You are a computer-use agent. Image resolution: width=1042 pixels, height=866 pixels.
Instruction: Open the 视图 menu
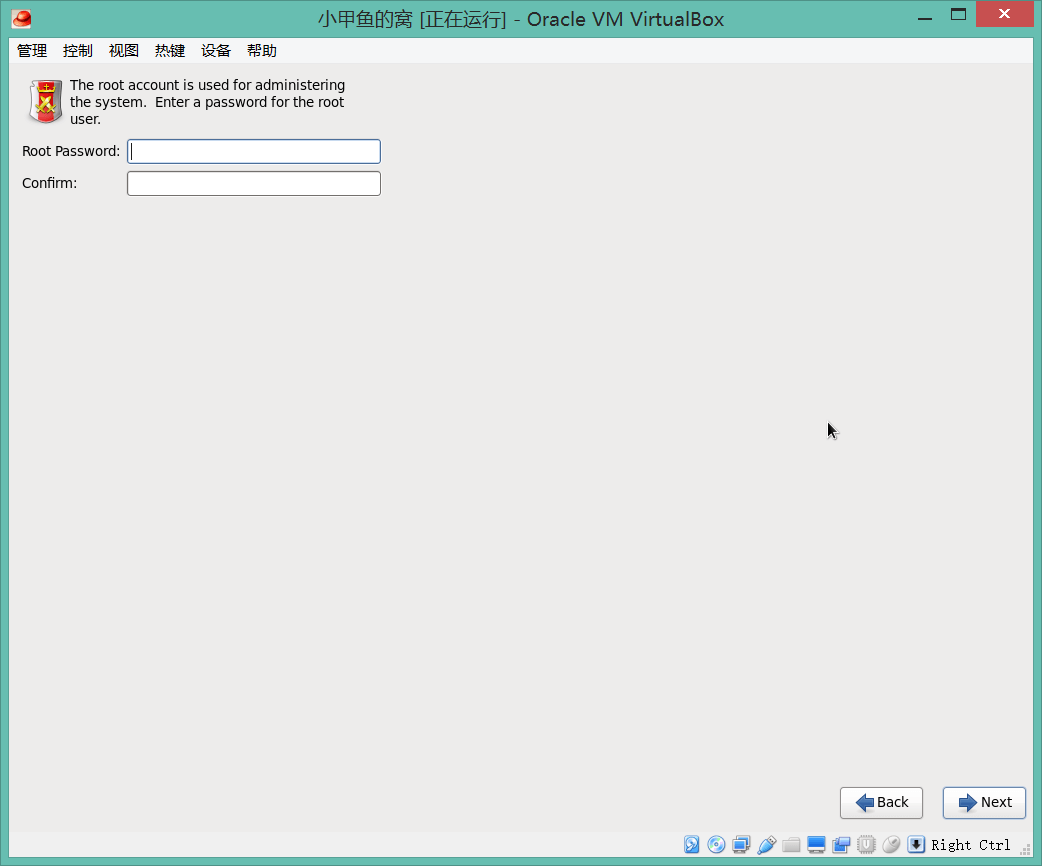pyautogui.click(x=124, y=51)
